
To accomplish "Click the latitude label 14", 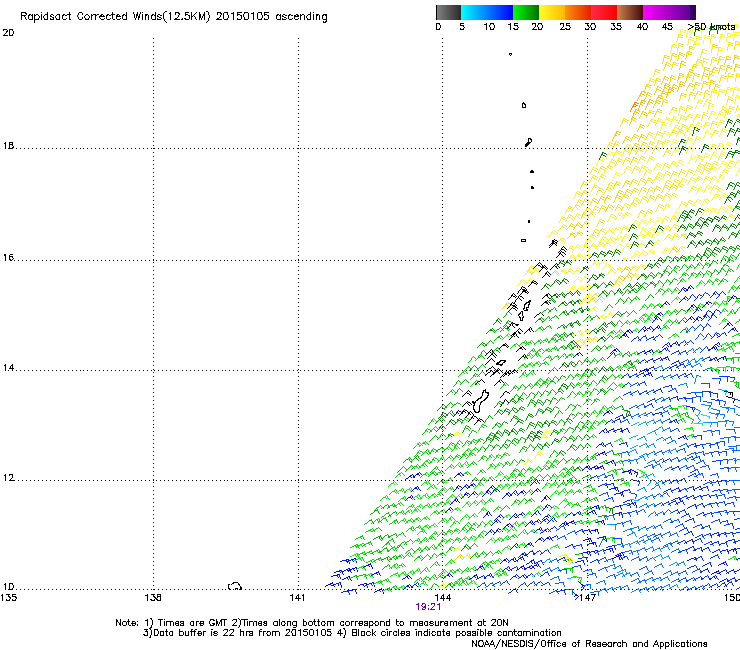I will (8, 368).
